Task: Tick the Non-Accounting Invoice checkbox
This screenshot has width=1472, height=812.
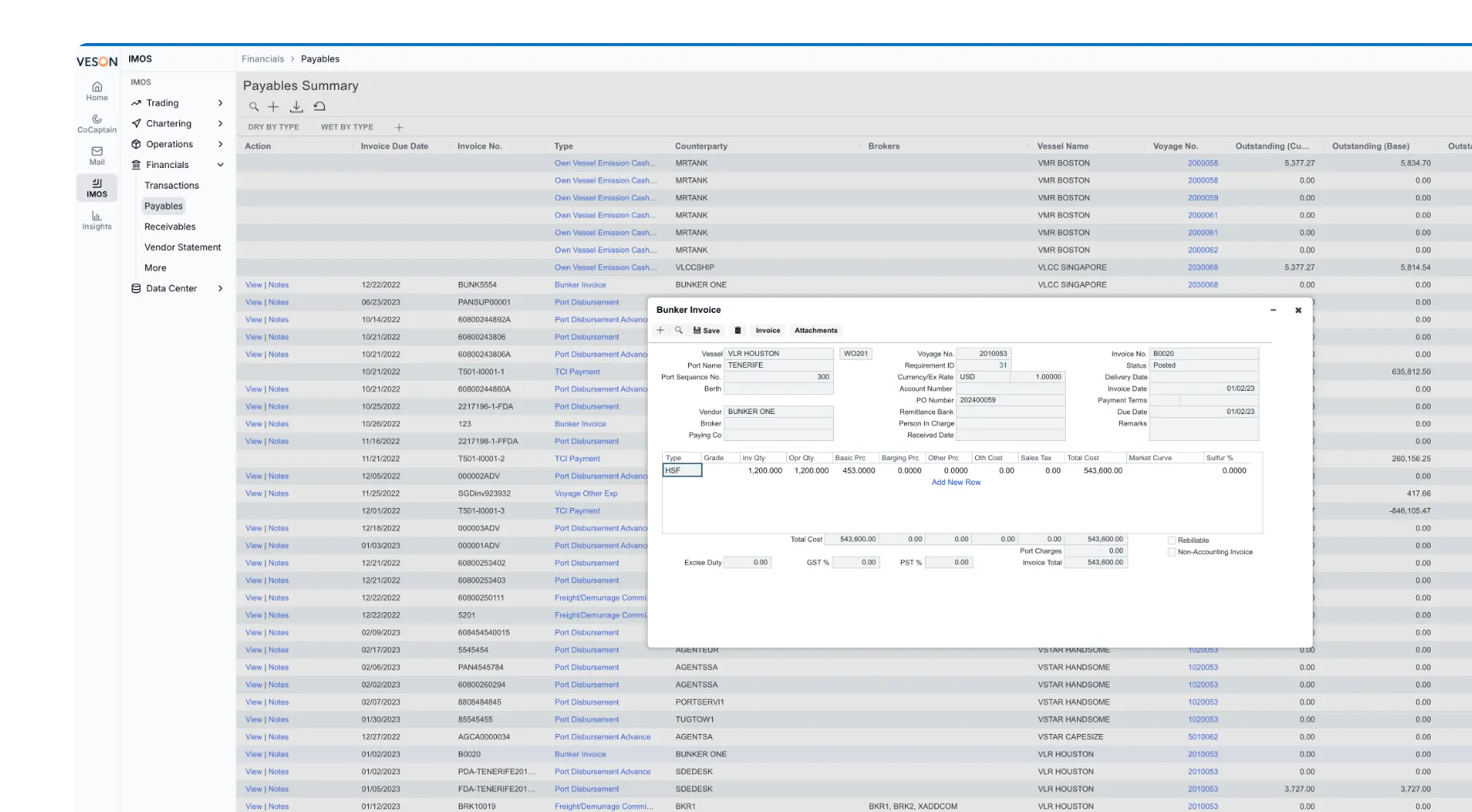Action: point(1172,552)
